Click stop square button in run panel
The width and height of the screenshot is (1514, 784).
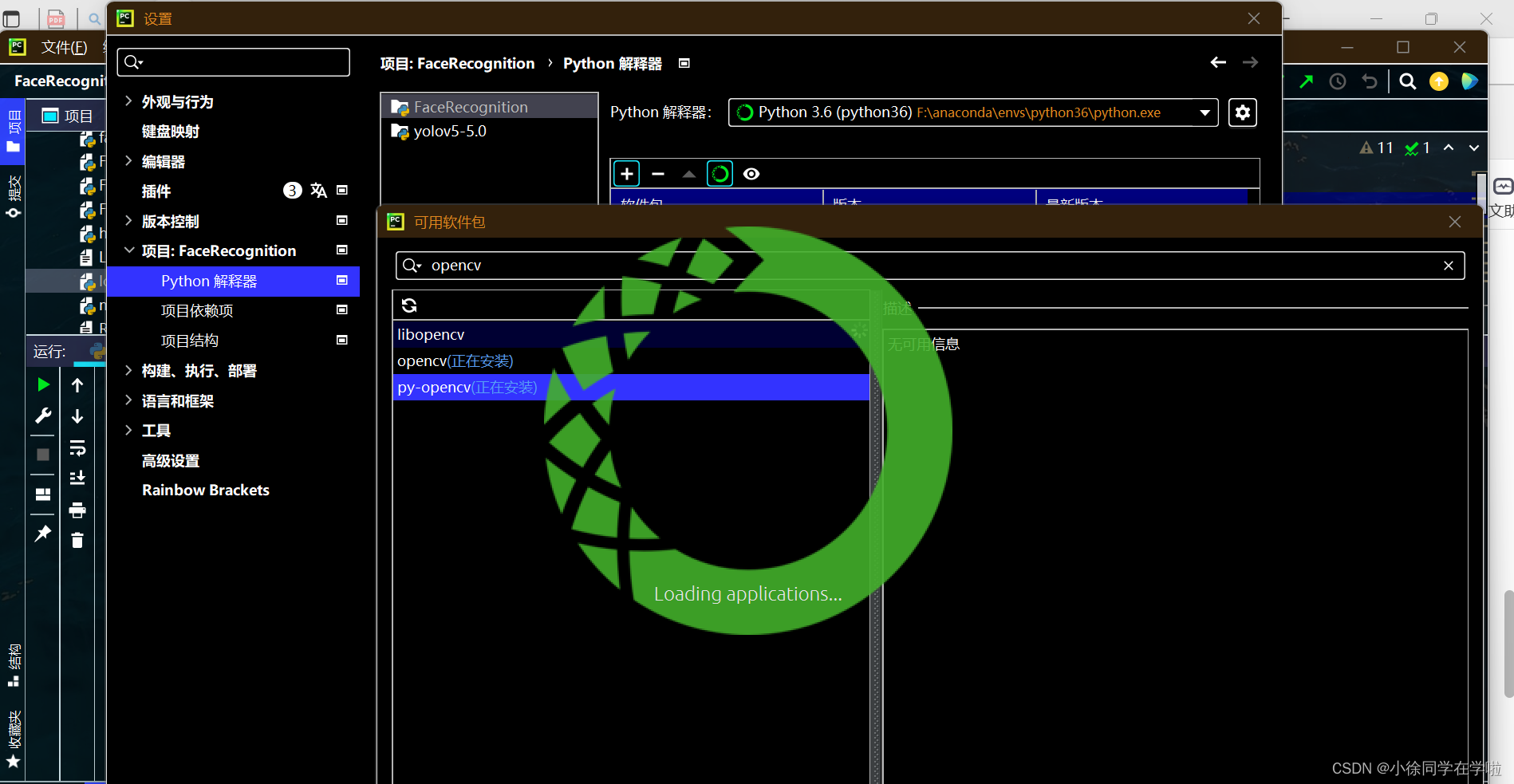(x=44, y=455)
